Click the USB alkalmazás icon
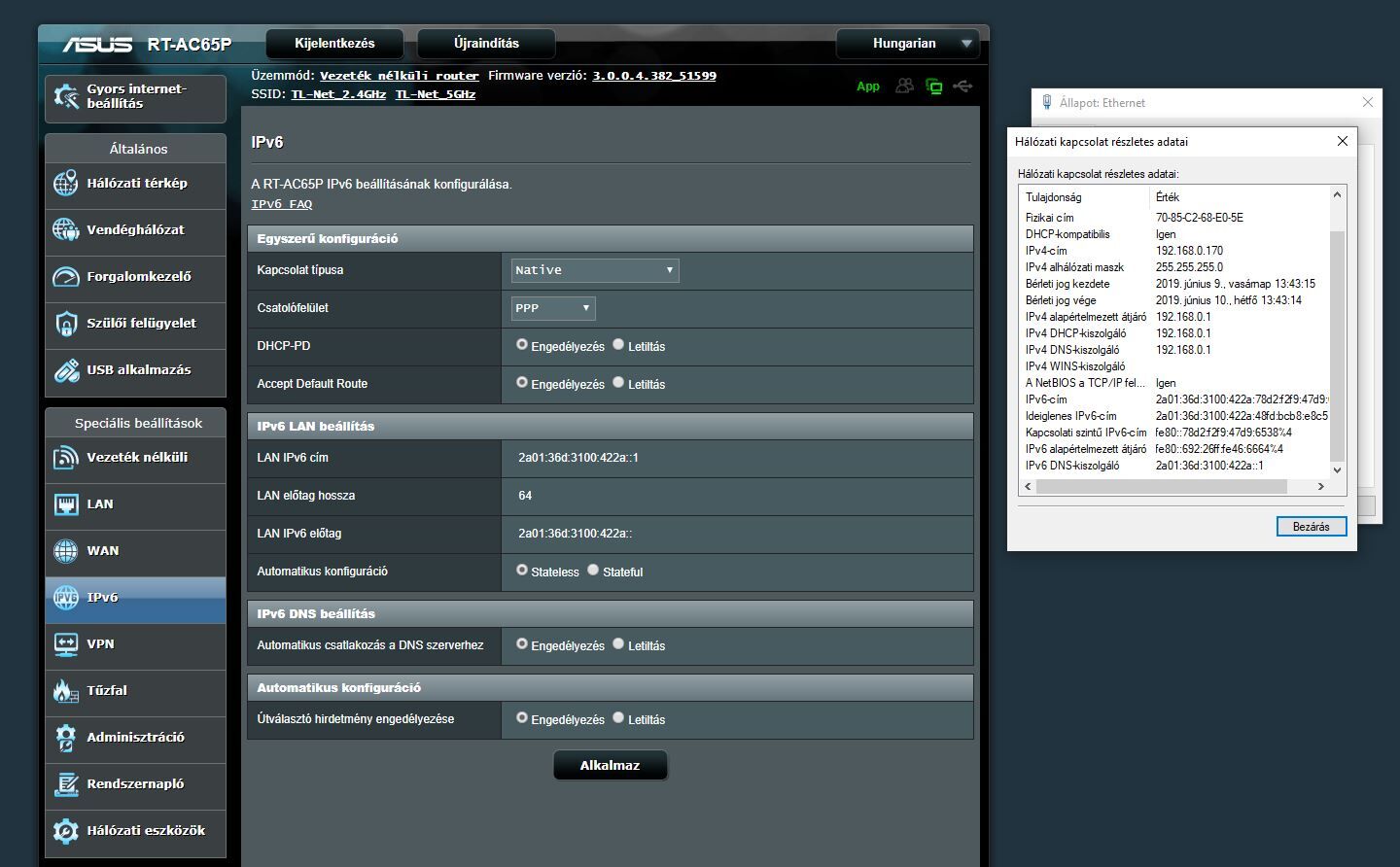Screen dimensions: 1400x867 66,369
